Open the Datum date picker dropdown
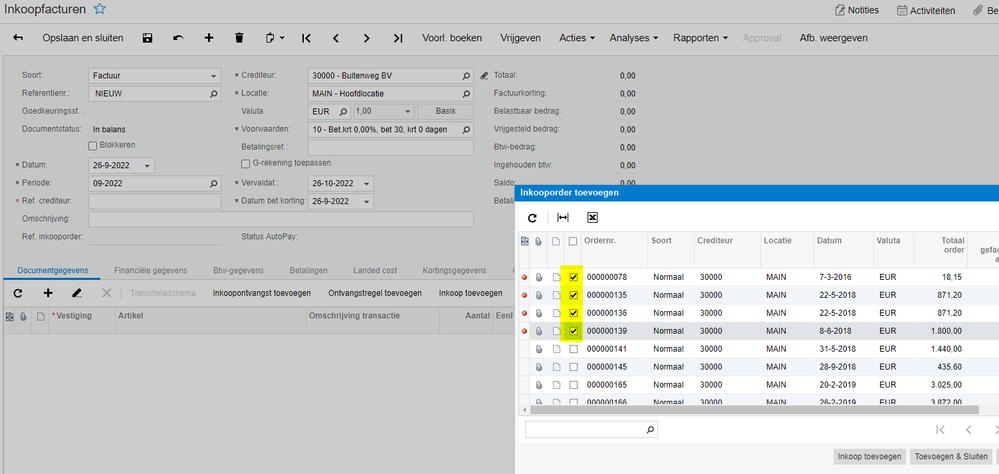 coord(148,166)
